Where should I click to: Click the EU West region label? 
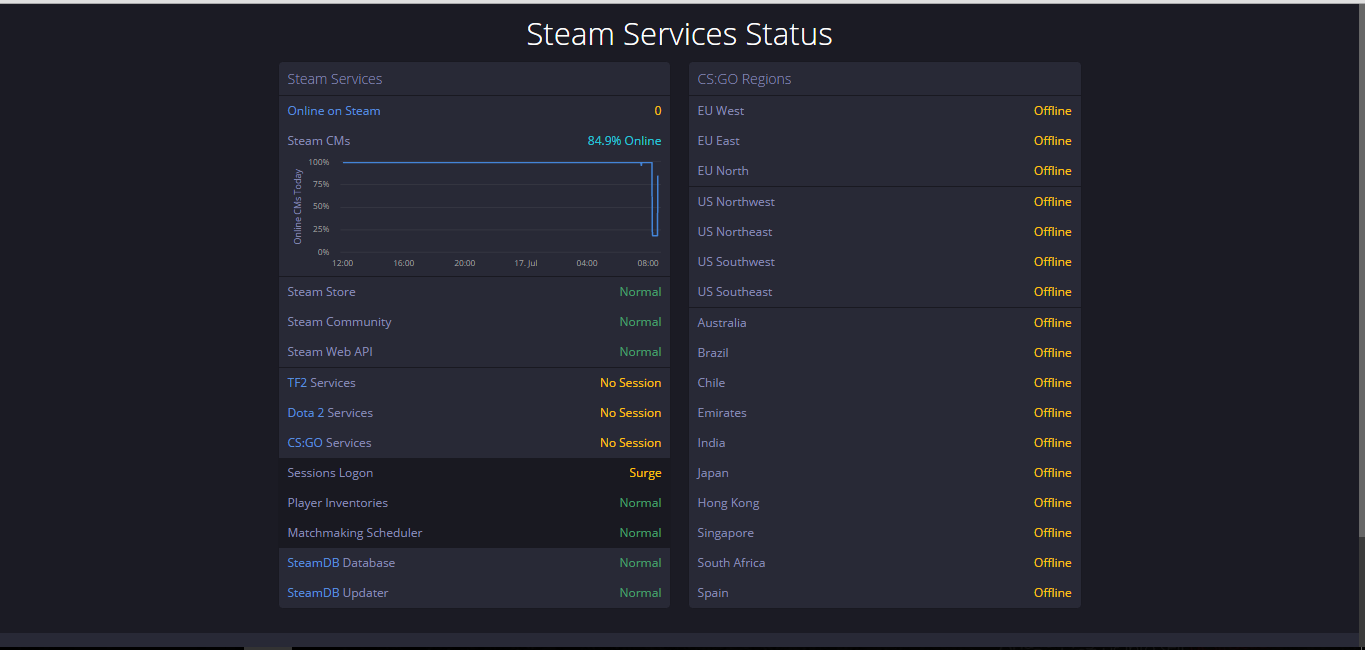tap(721, 111)
